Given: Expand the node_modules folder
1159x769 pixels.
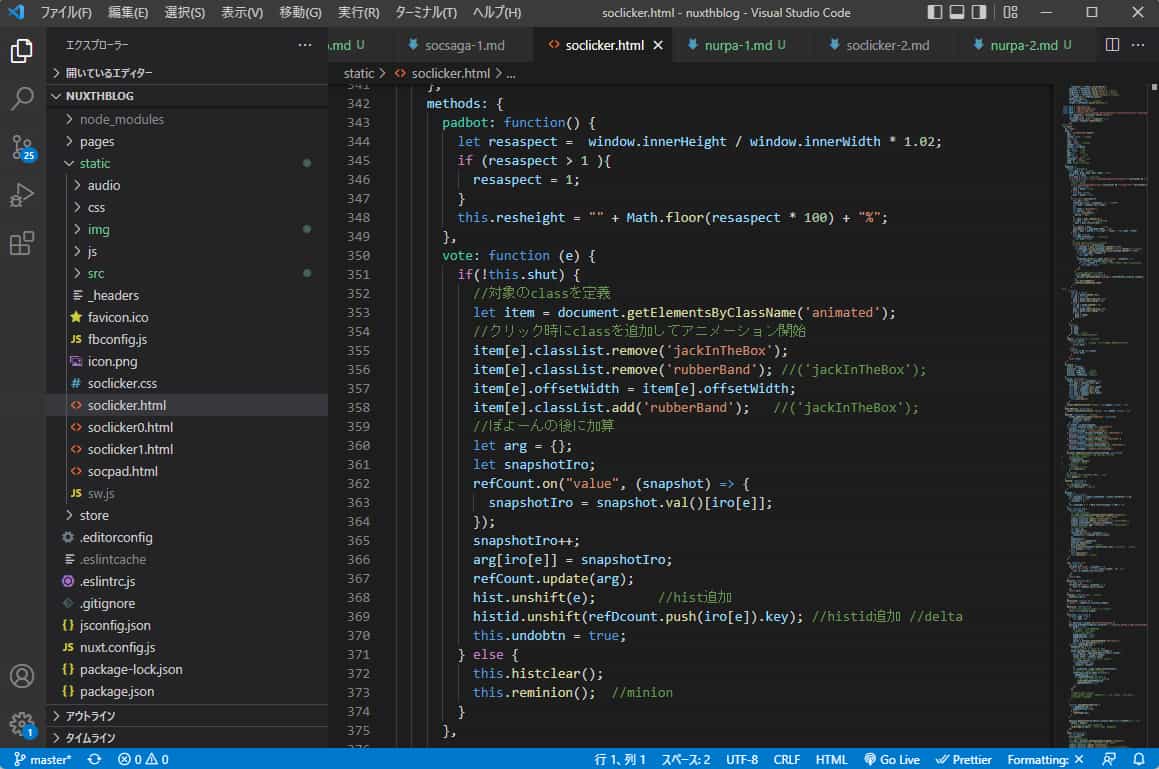Looking at the screenshot, I should [x=121, y=119].
